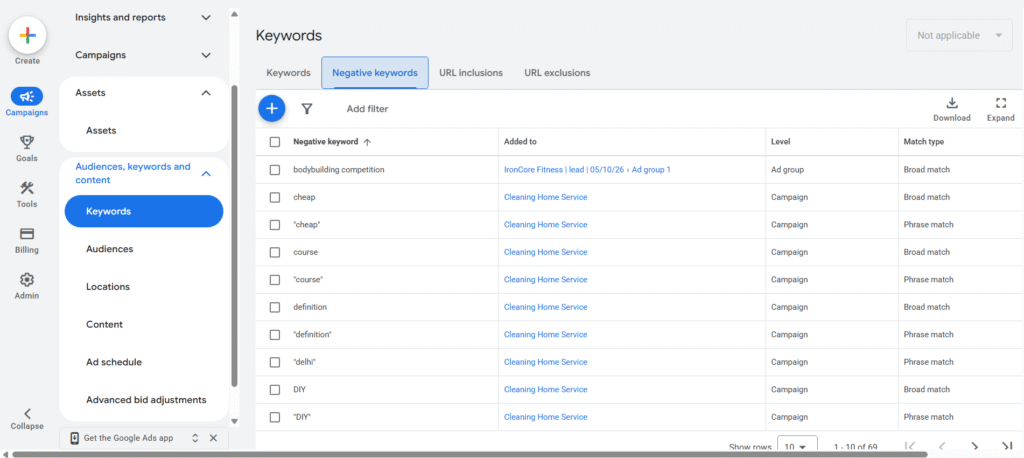Close the Get the Google Ads app banner

213,438
